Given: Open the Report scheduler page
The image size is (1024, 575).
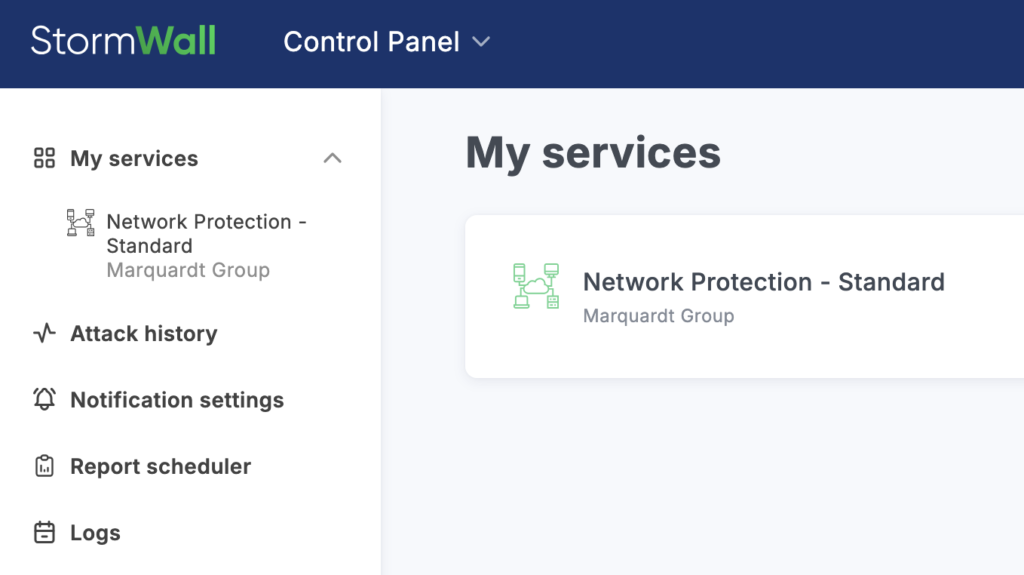Looking at the screenshot, I should point(160,466).
